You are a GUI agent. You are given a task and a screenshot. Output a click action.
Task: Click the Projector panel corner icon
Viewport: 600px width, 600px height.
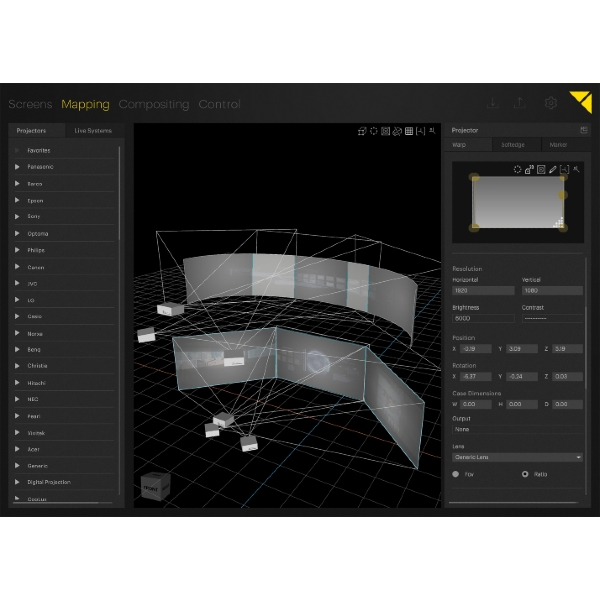click(x=584, y=130)
